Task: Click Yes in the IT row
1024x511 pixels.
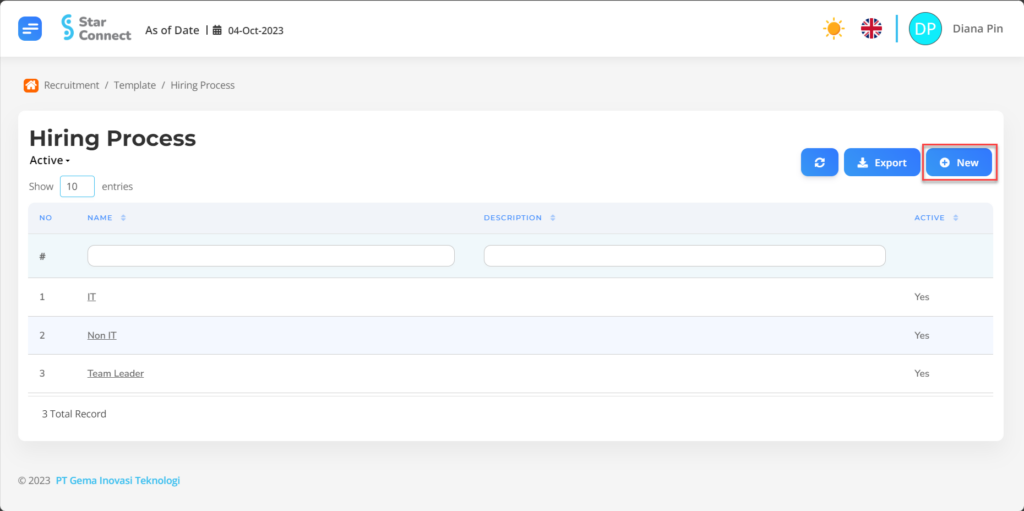Action: coord(921,297)
